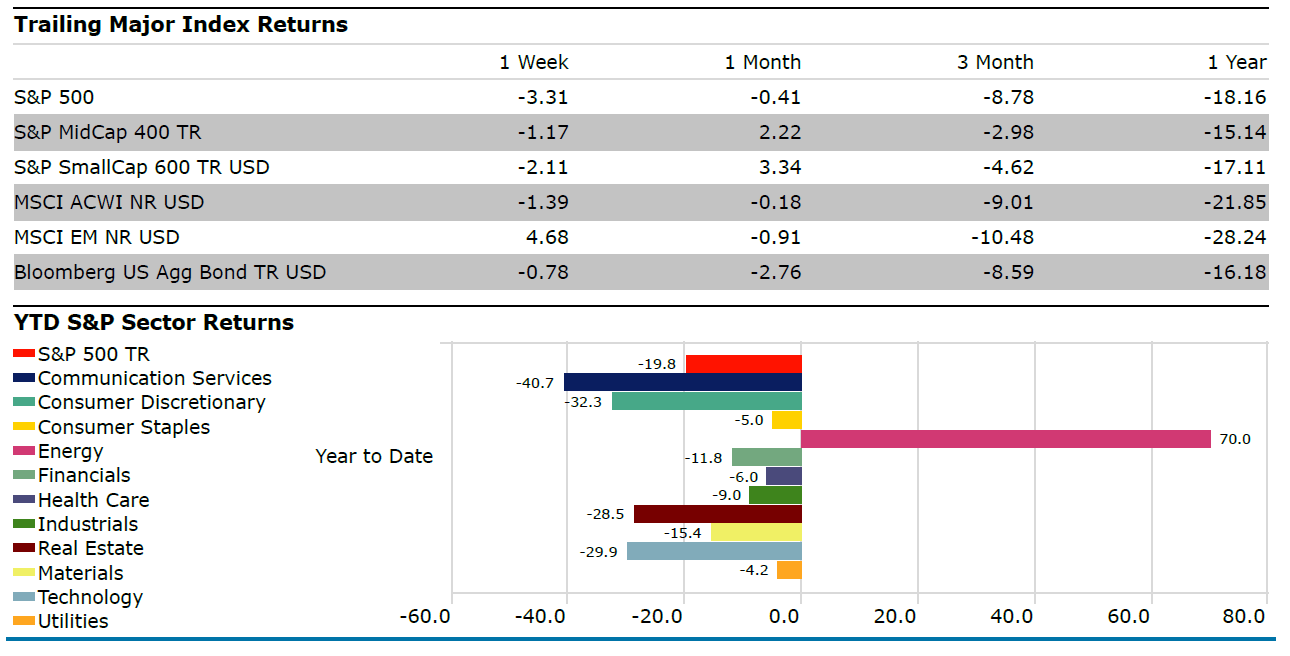Click the yellow Consumer Staples legend swatch
This screenshot has width=1290, height=656.
coord(24,427)
